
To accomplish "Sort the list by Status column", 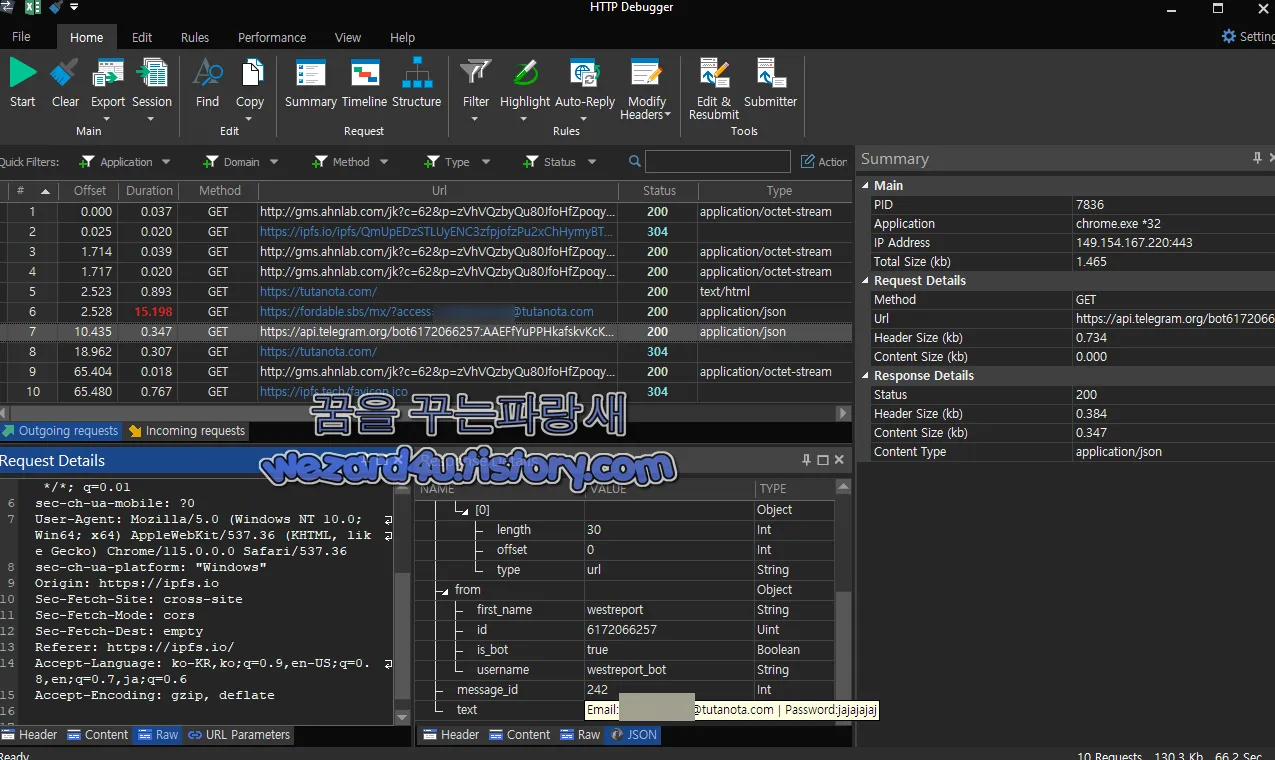I will tap(659, 190).
